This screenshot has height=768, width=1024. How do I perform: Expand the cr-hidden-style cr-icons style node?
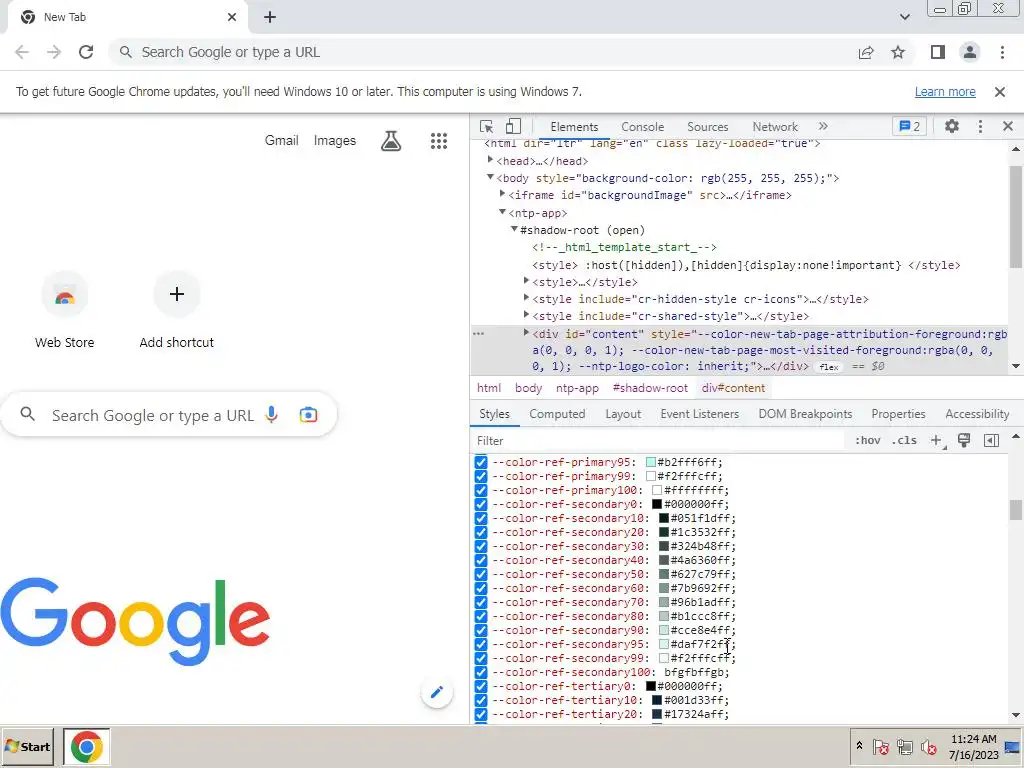click(526, 298)
